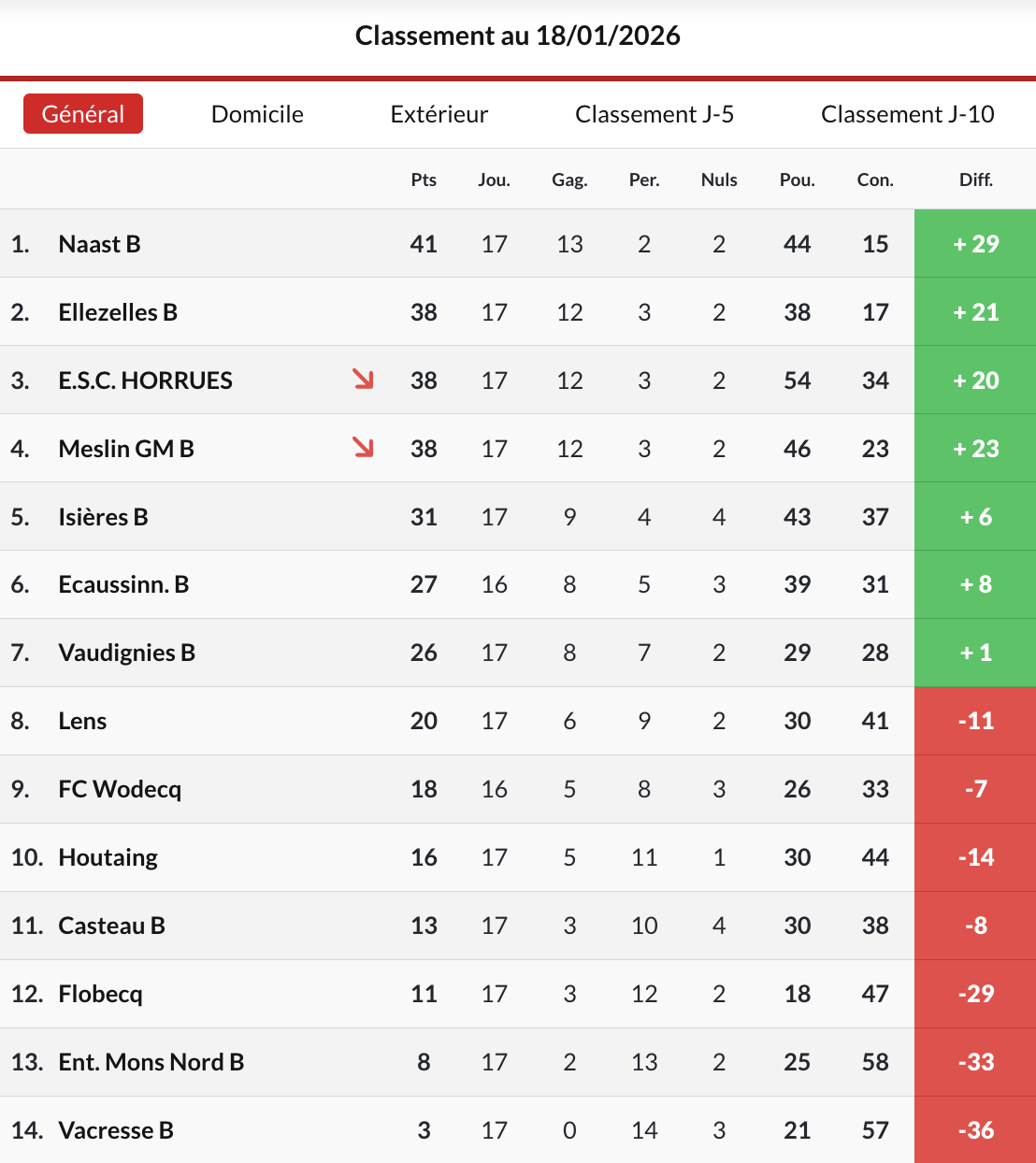The image size is (1036, 1163).
Task: Click the Ellezelles B team name
Action: click(118, 312)
